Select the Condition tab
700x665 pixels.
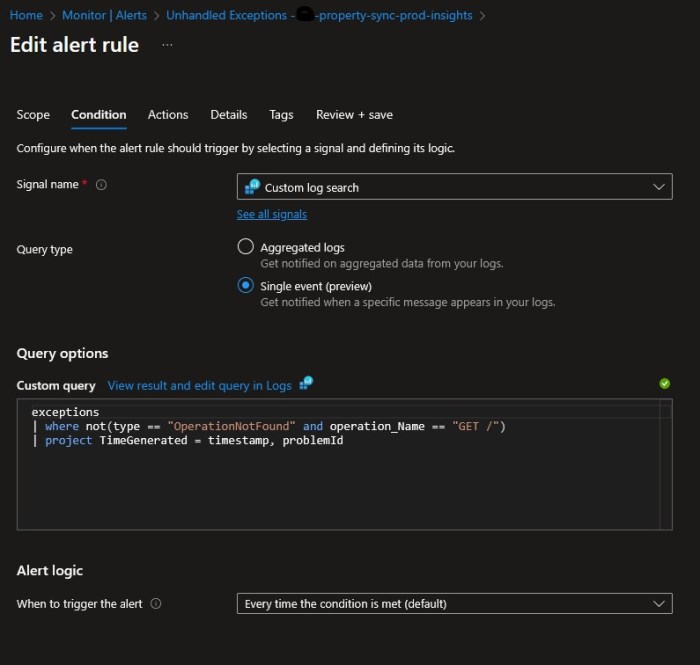coord(99,115)
